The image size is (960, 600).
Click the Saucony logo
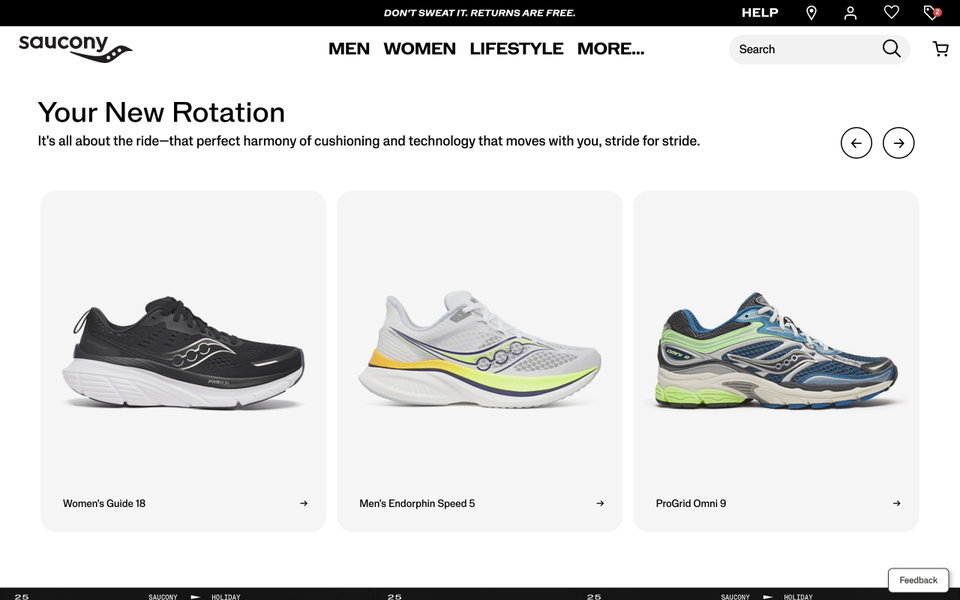pos(75,48)
